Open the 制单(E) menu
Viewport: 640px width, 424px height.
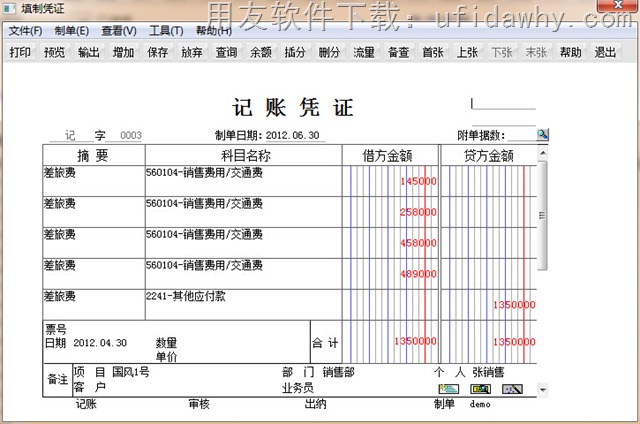tap(71, 31)
